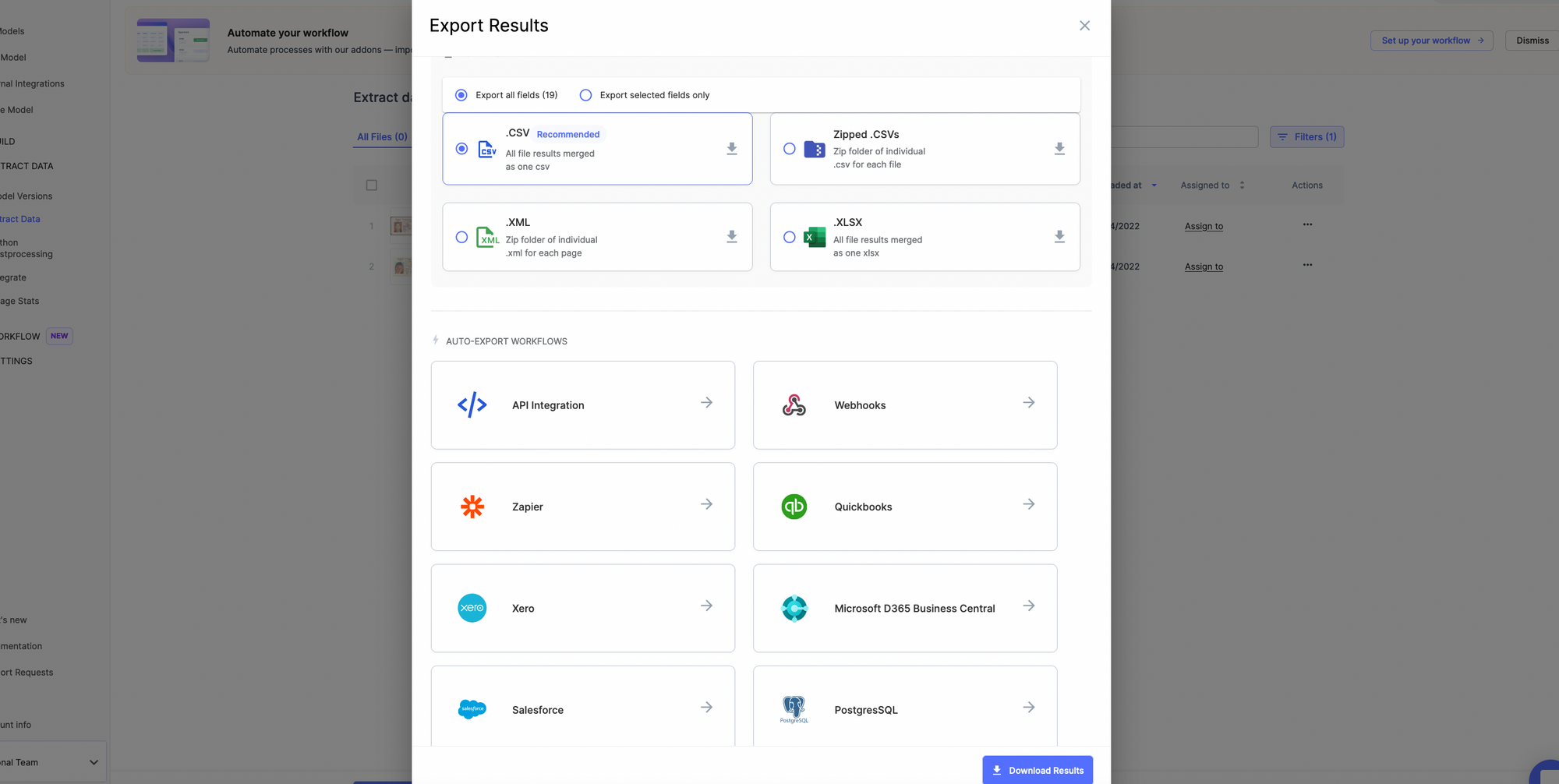The image size is (1559, 784).
Task: Click the Download Results button
Action: pyautogui.click(x=1037, y=770)
